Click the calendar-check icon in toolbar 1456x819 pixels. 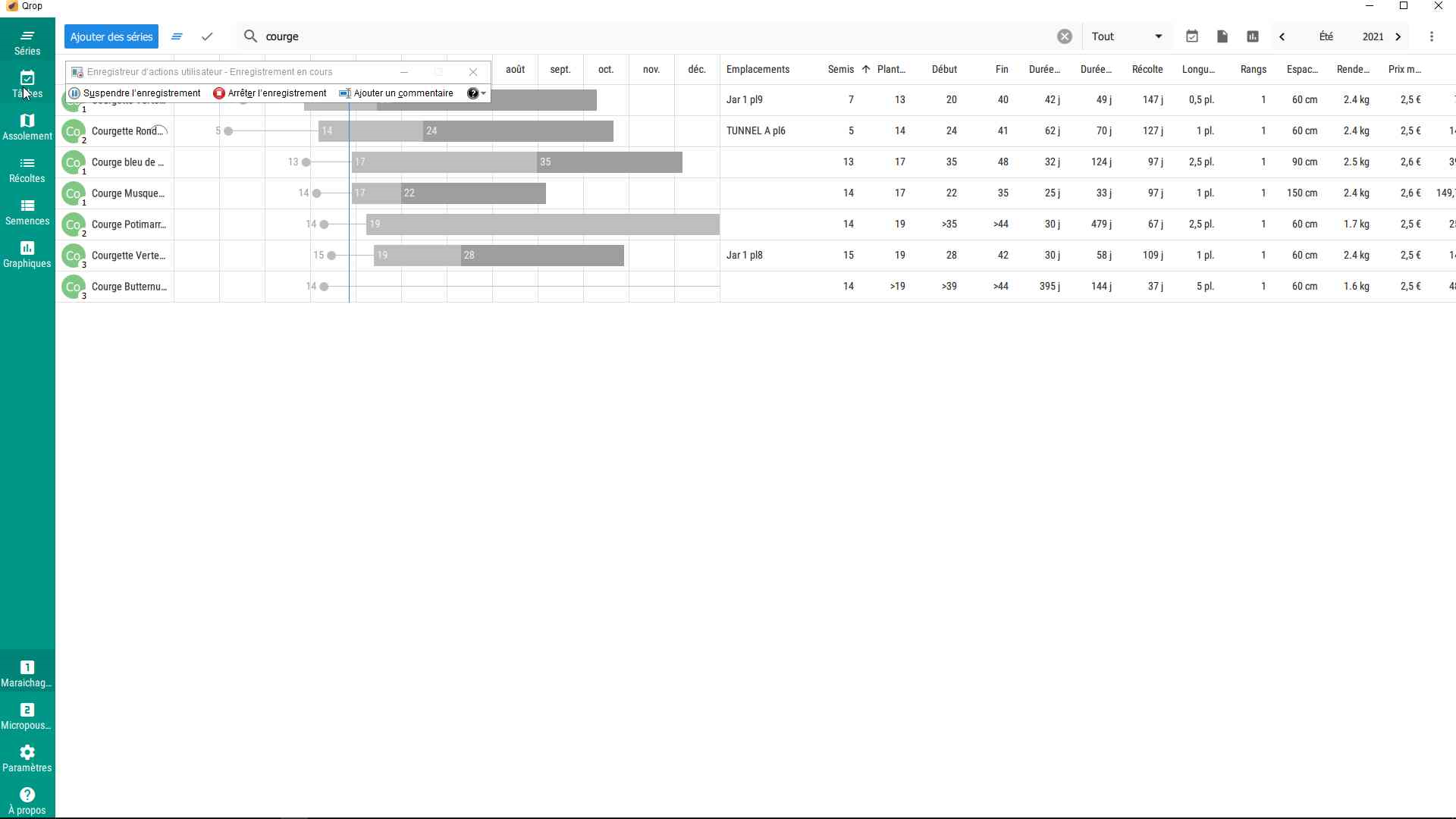(1192, 36)
